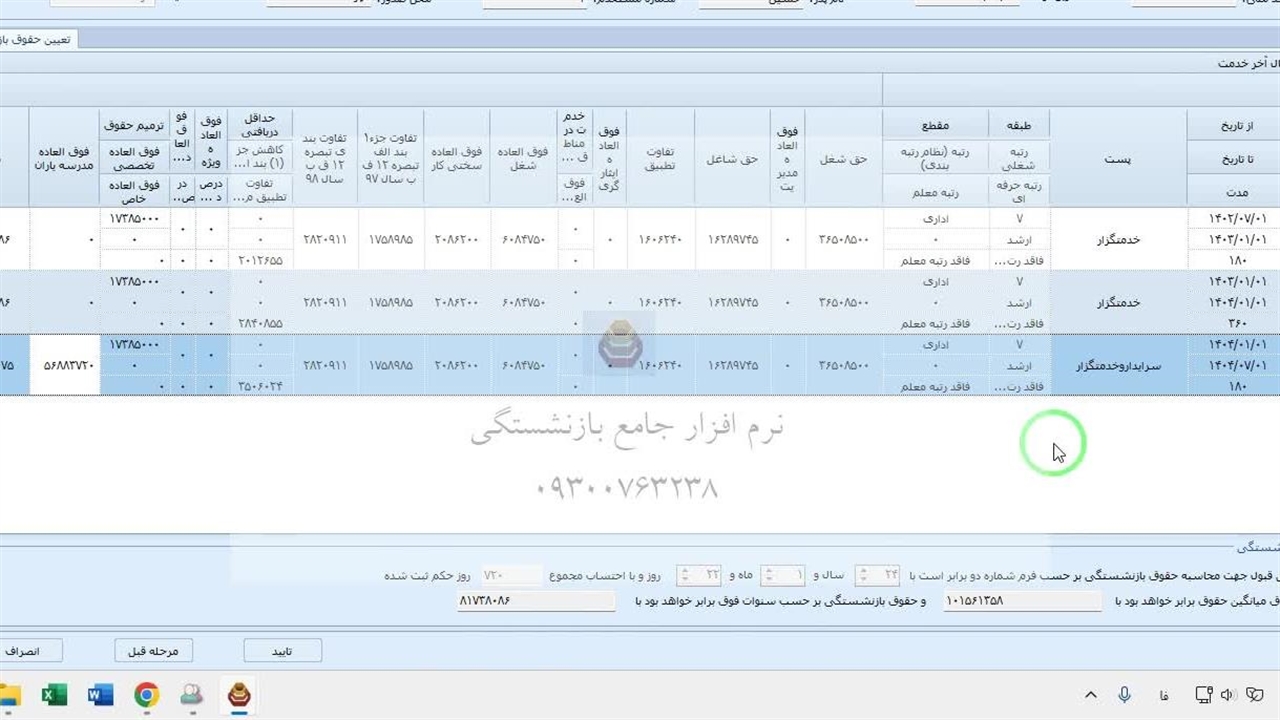This screenshot has width=1280, height=720.
Task: Switch input language via the فا indicator
Action: (1163, 695)
